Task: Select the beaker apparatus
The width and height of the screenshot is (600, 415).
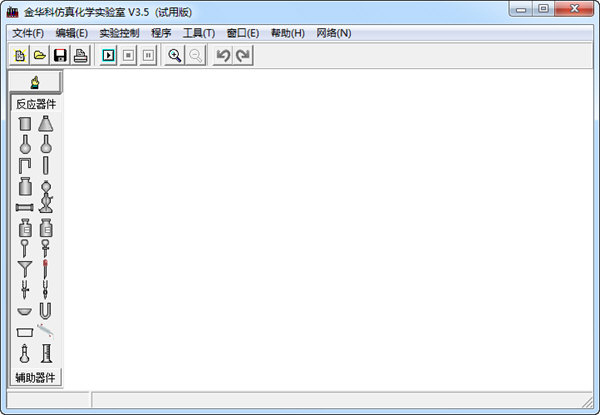Action: click(25, 124)
